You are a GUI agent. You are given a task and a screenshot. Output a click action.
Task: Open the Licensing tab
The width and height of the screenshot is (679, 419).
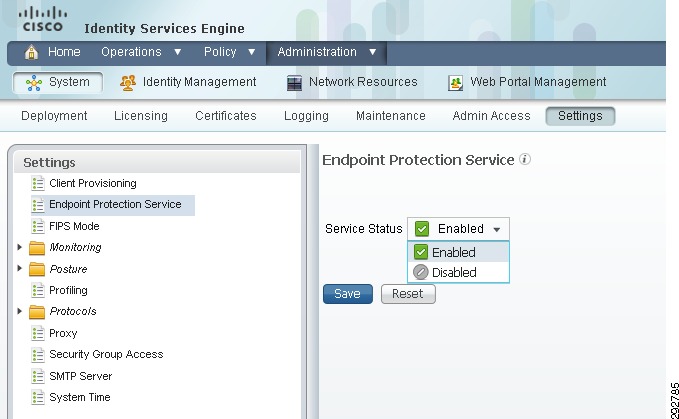pos(141,116)
